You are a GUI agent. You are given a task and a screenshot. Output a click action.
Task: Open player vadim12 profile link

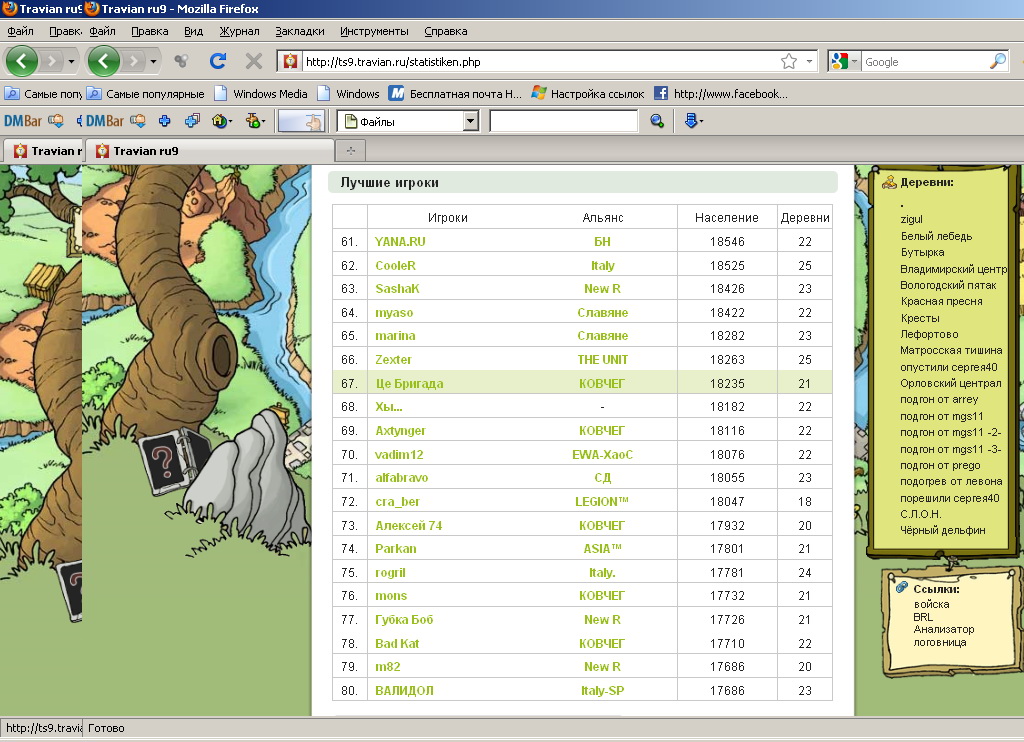pos(399,455)
